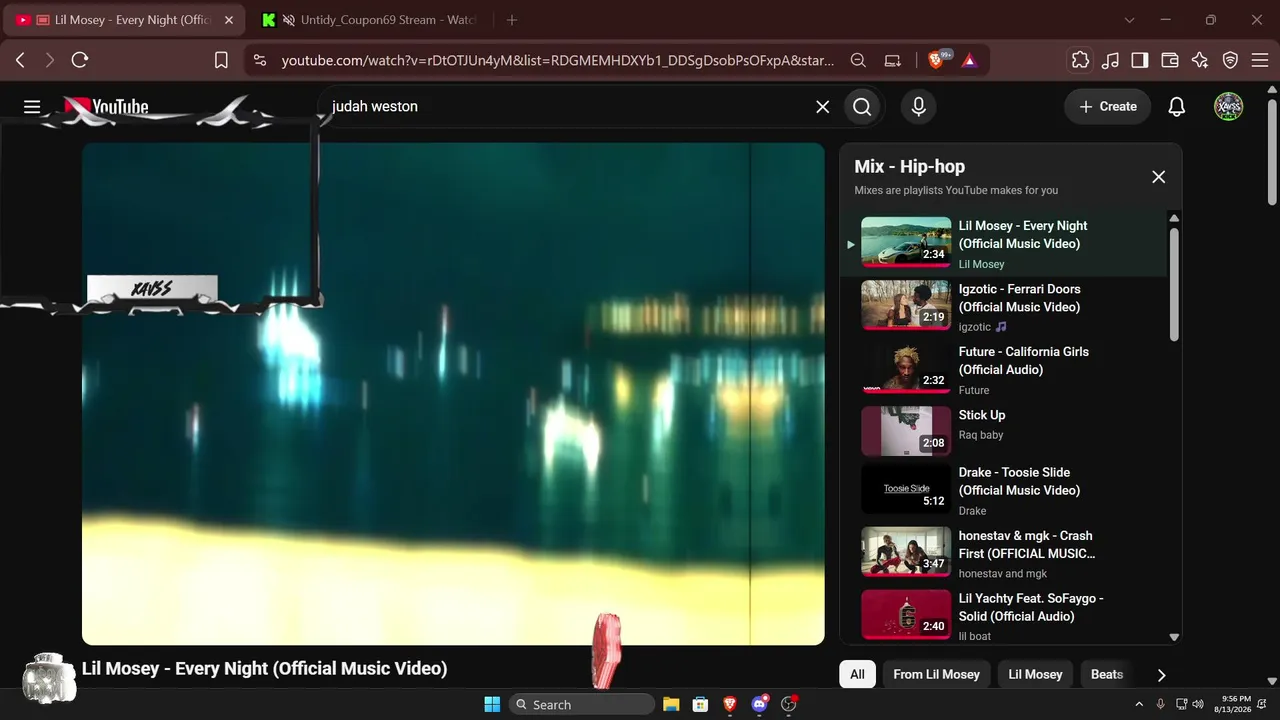Open Discord from the taskbar
Screen dimensions: 1280x720
(759, 704)
